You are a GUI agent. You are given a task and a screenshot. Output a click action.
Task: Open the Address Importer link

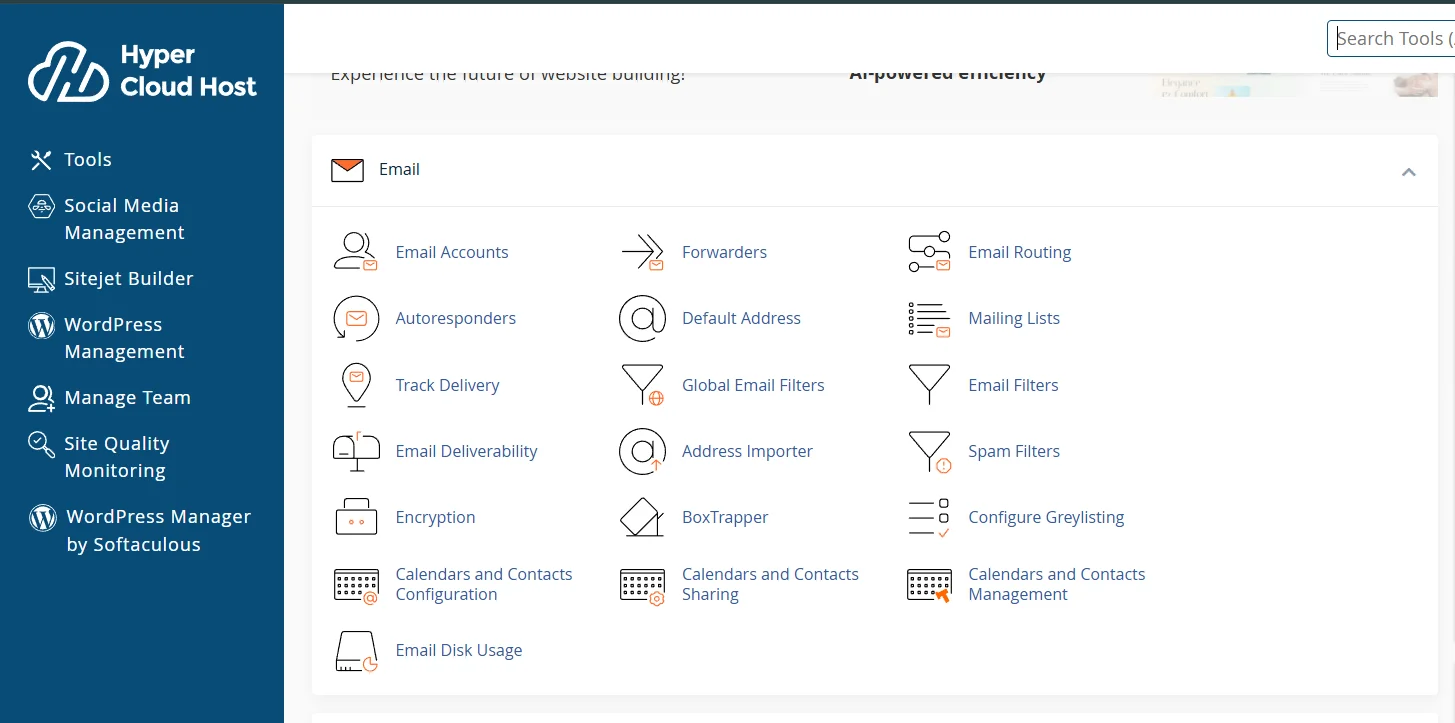click(747, 451)
